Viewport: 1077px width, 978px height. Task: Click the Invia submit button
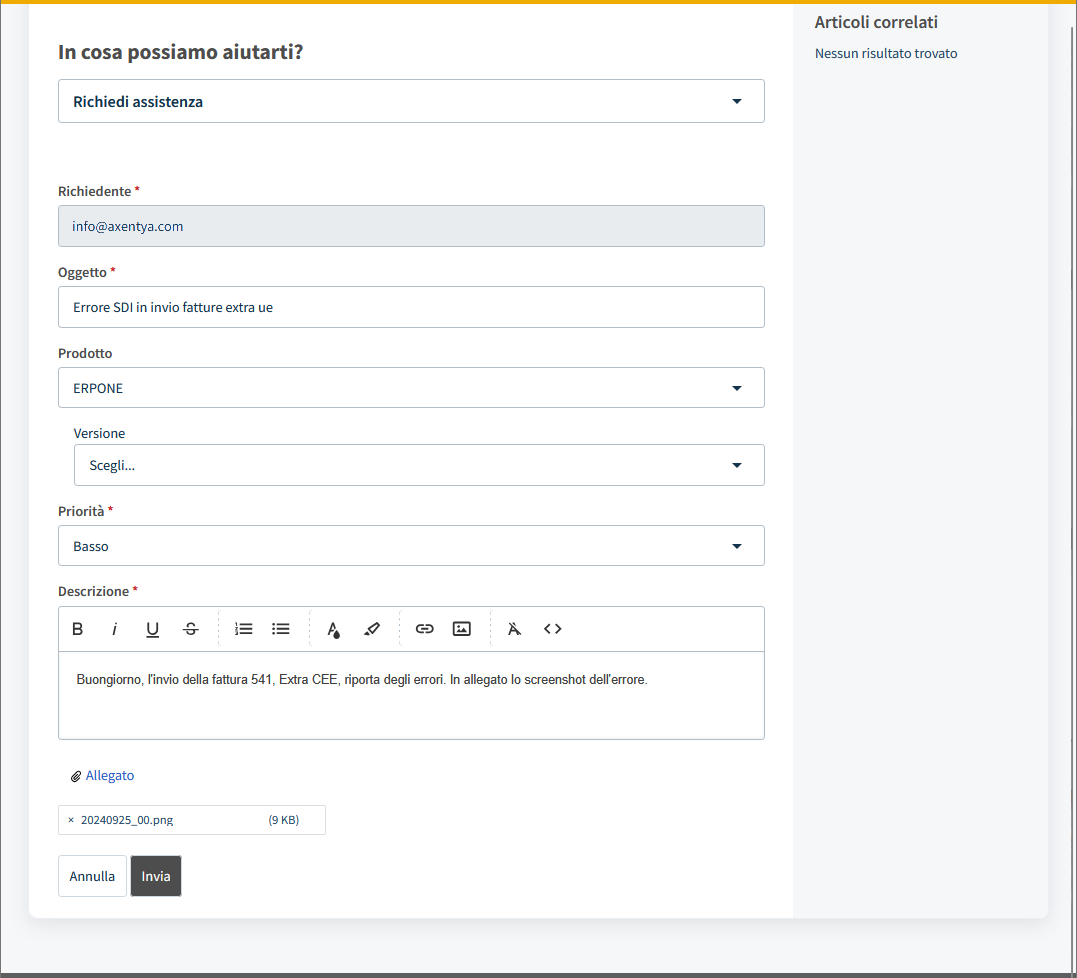point(156,876)
